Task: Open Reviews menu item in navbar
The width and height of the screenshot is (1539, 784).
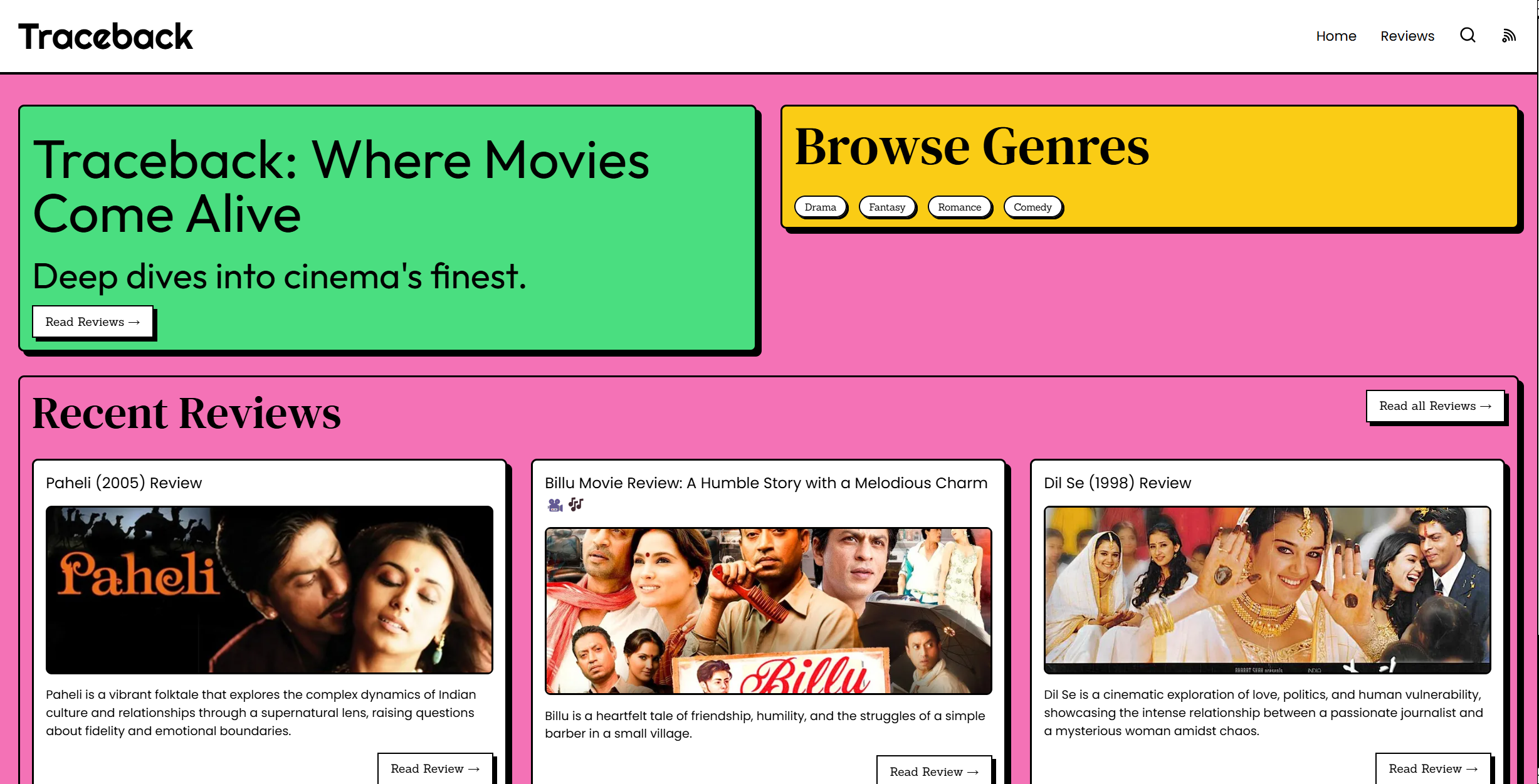Action: pyautogui.click(x=1407, y=36)
